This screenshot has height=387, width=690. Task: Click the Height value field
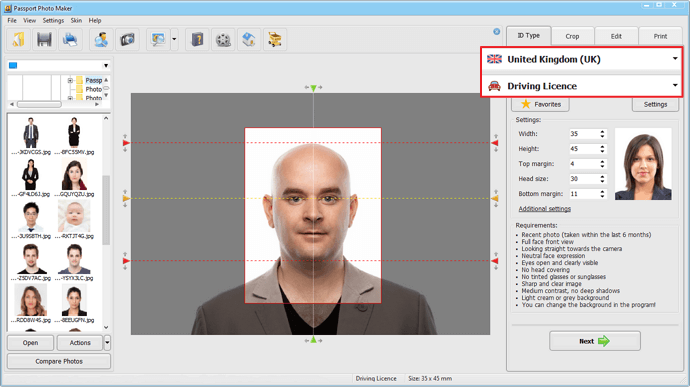point(584,149)
